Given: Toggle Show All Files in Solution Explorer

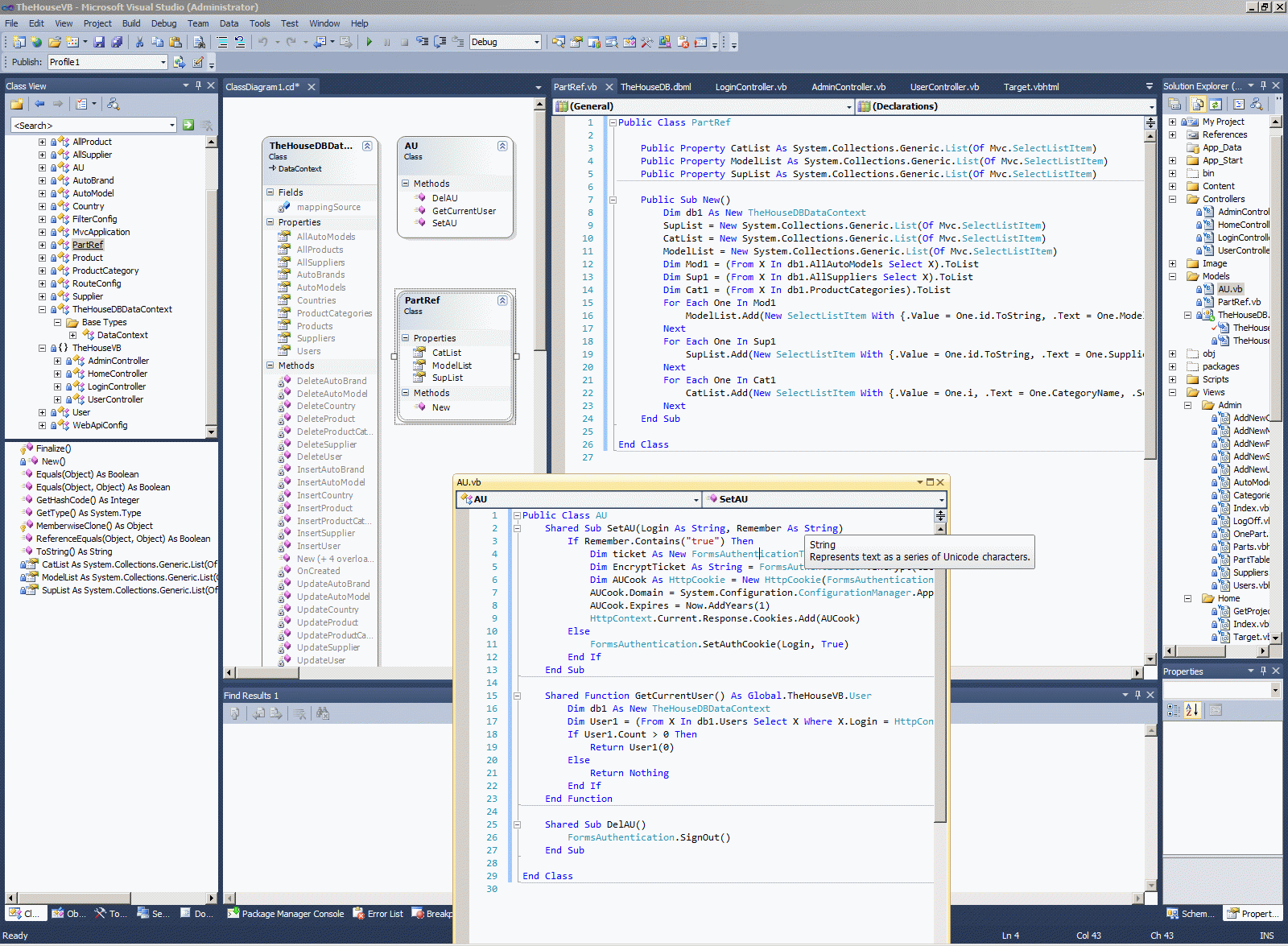Looking at the screenshot, I should click(1198, 104).
